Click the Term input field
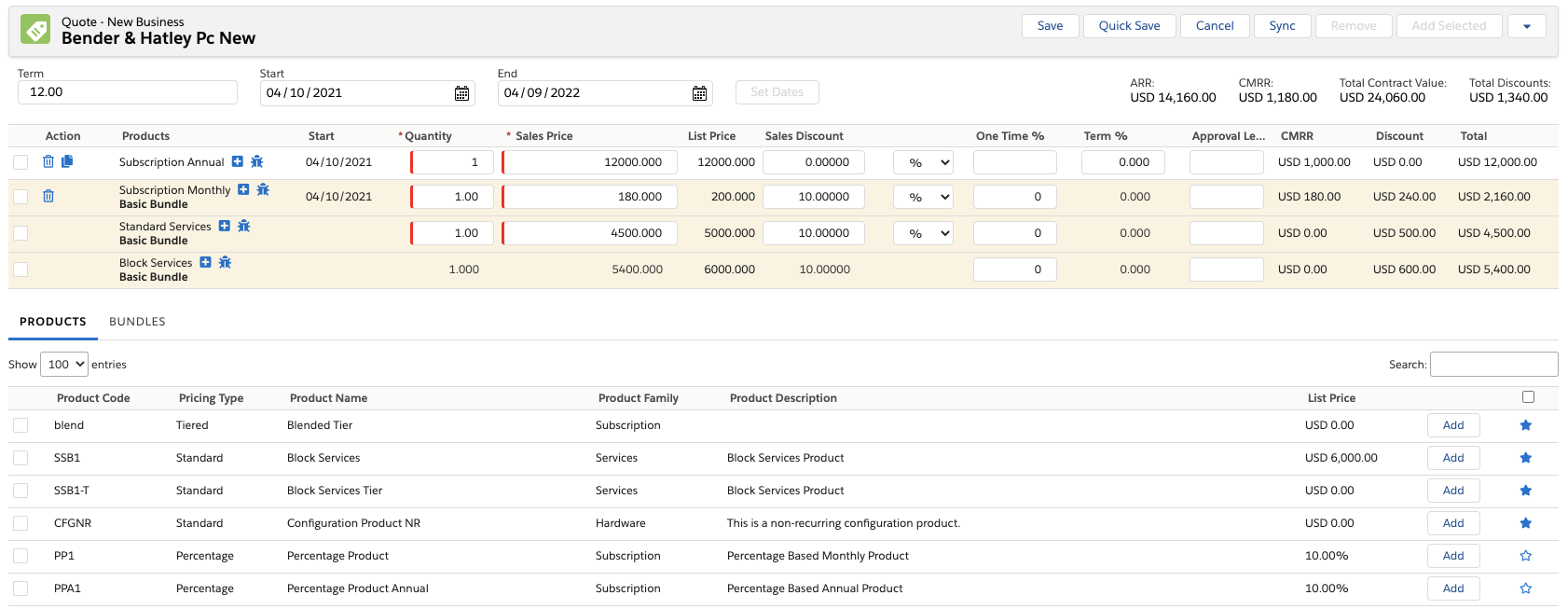The width and height of the screenshot is (1568, 609). click(128, 92)
